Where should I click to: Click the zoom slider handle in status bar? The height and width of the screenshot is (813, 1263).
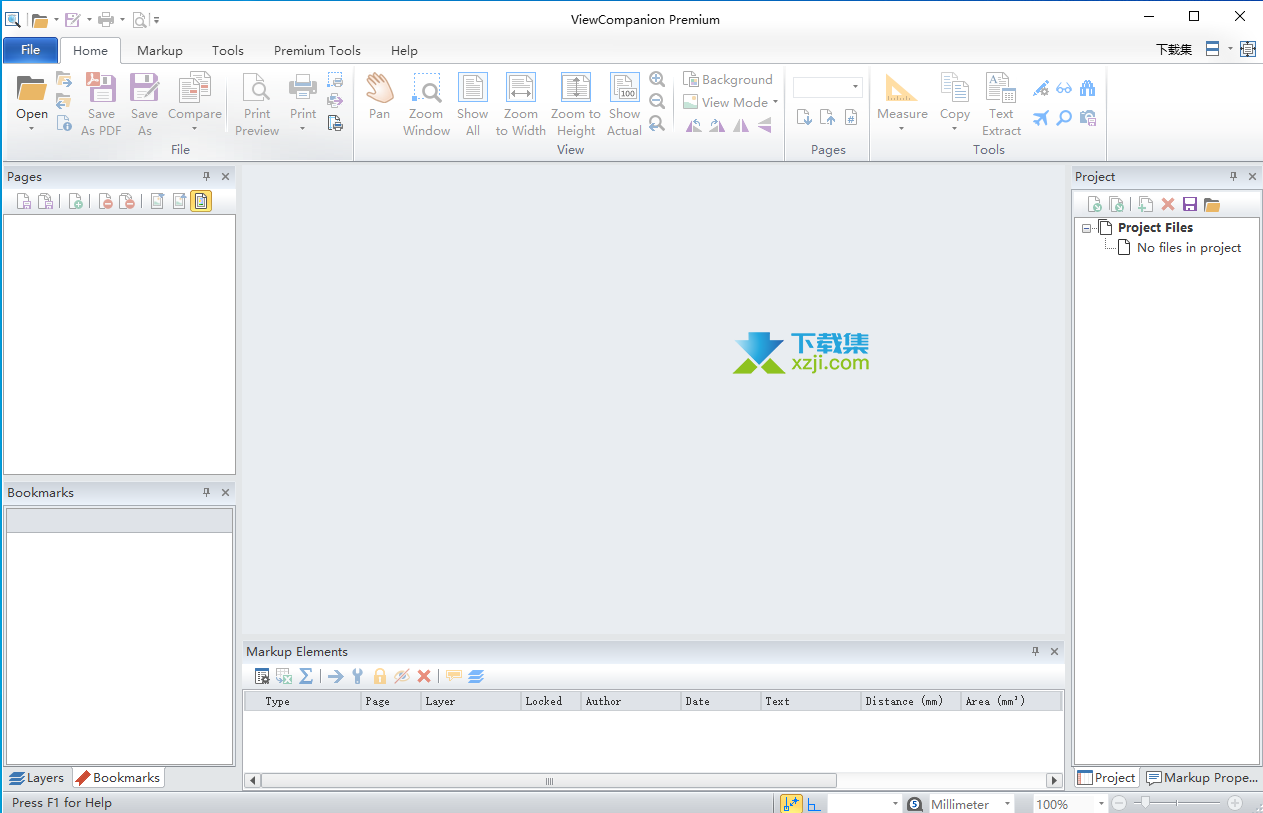1147,803
